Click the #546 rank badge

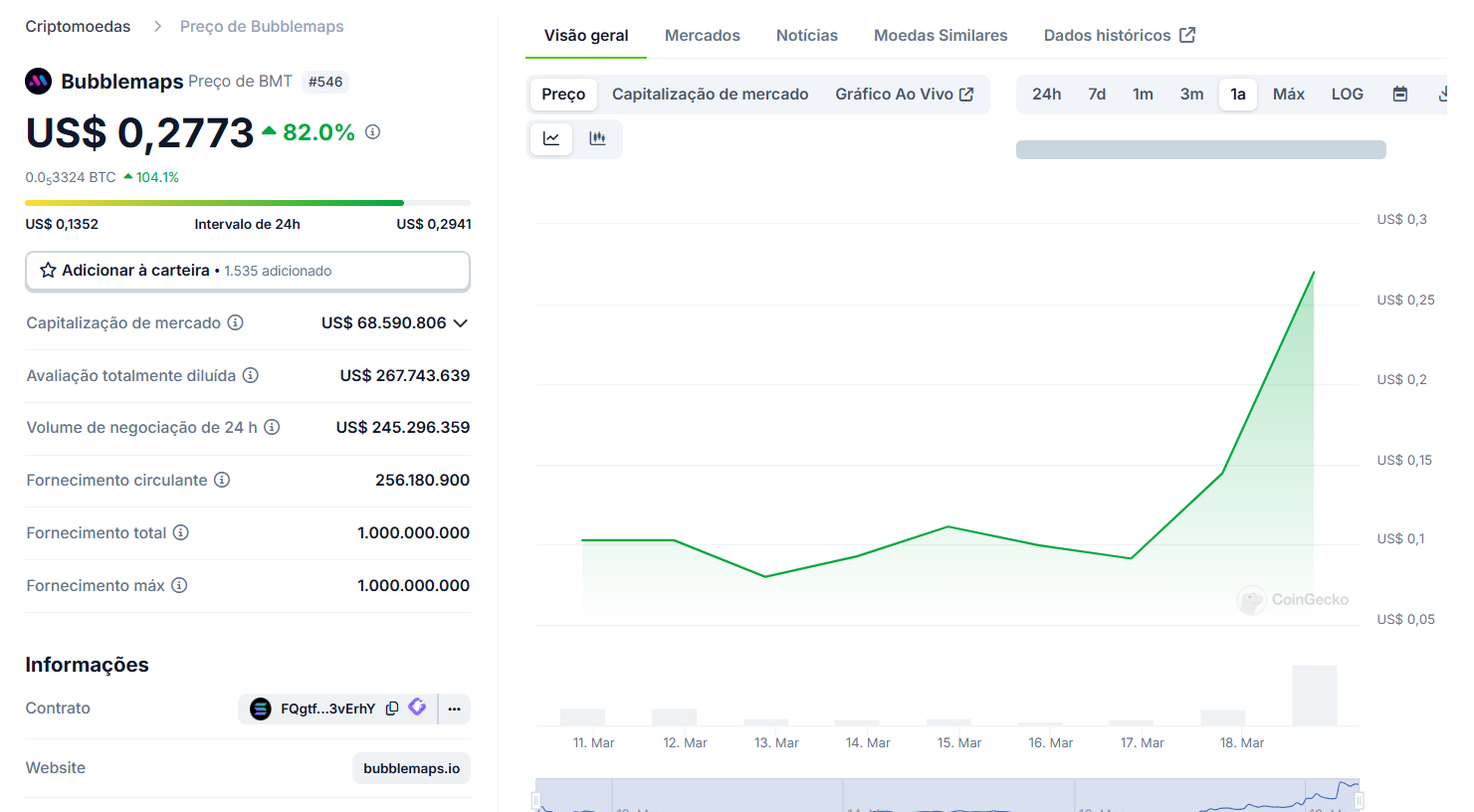325,82
